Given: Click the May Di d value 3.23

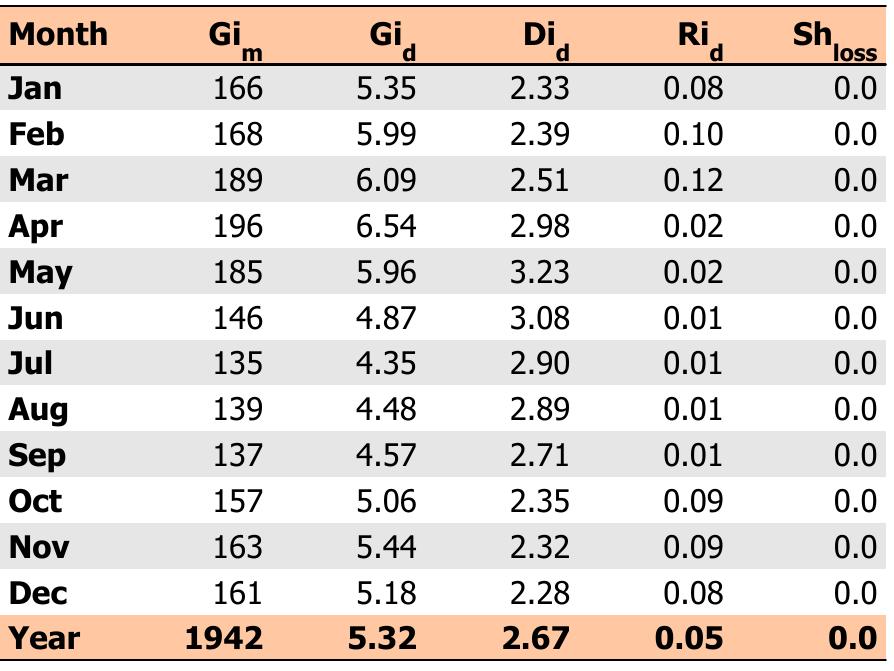Looking at the screenshot, I should point(539,272).
